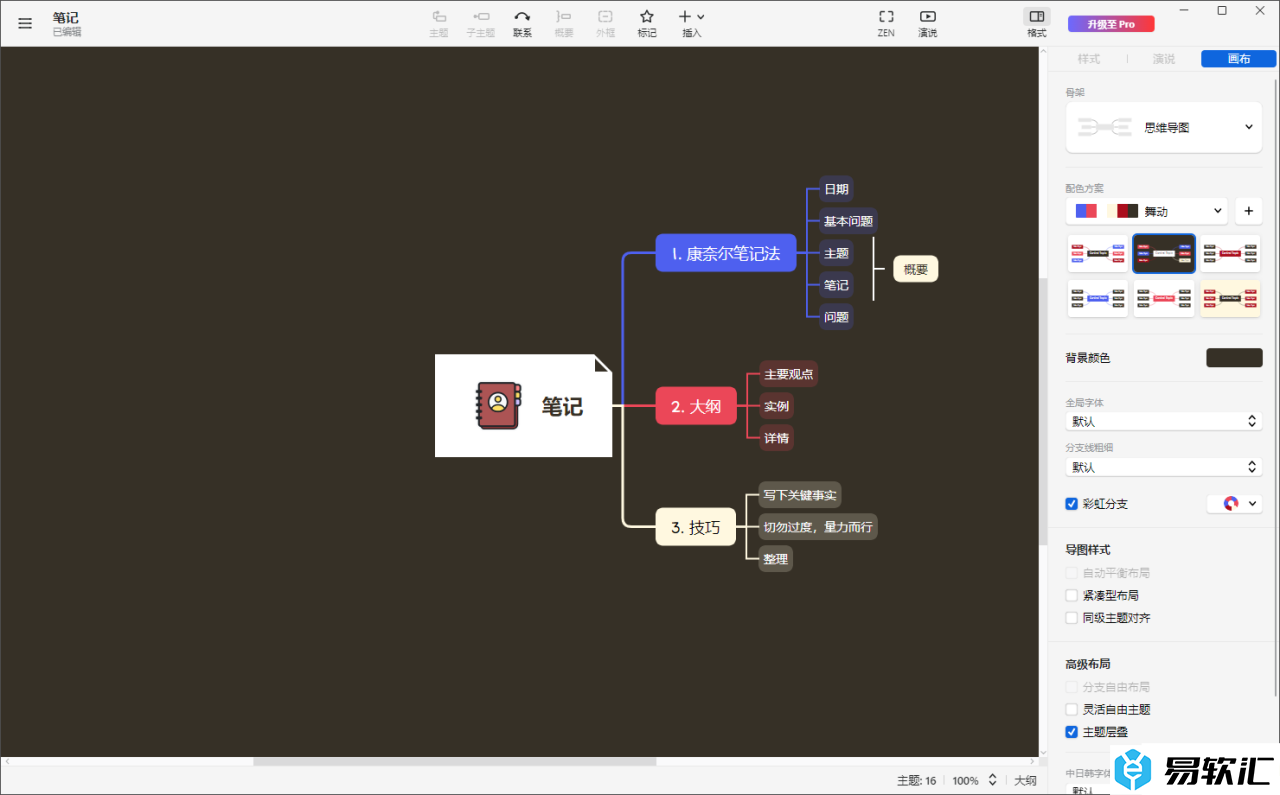Click the 主题: 16 topic count status
The width and height of the screenshot is (1280, 795).
(916, 780)
